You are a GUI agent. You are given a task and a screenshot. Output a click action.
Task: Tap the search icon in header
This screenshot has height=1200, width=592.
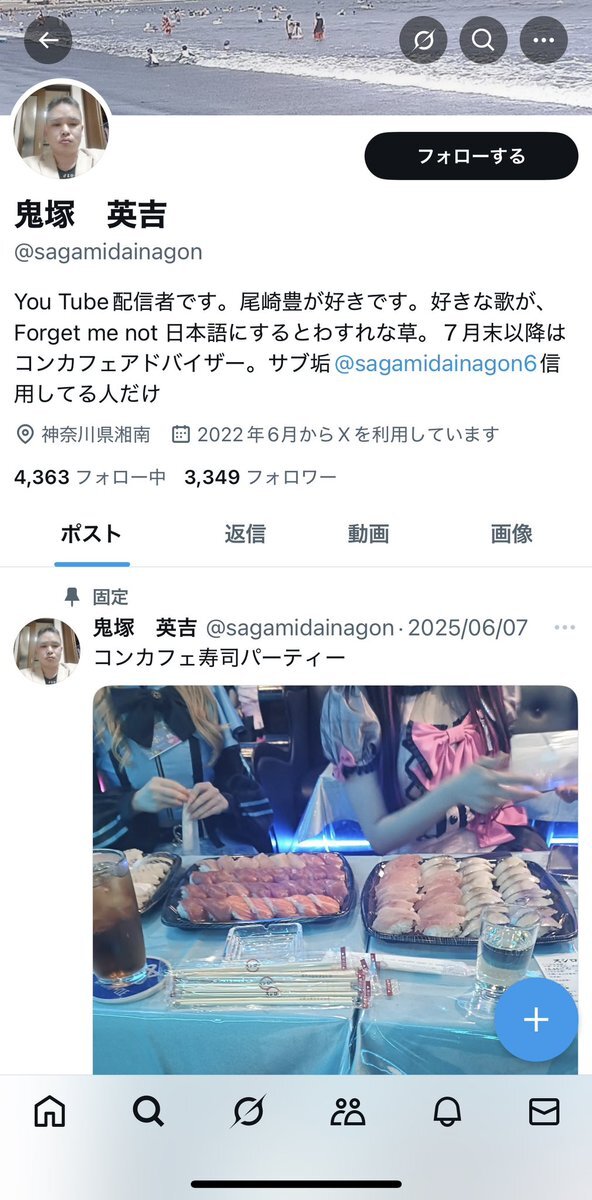pyautogui.click(x=483, y=41)
